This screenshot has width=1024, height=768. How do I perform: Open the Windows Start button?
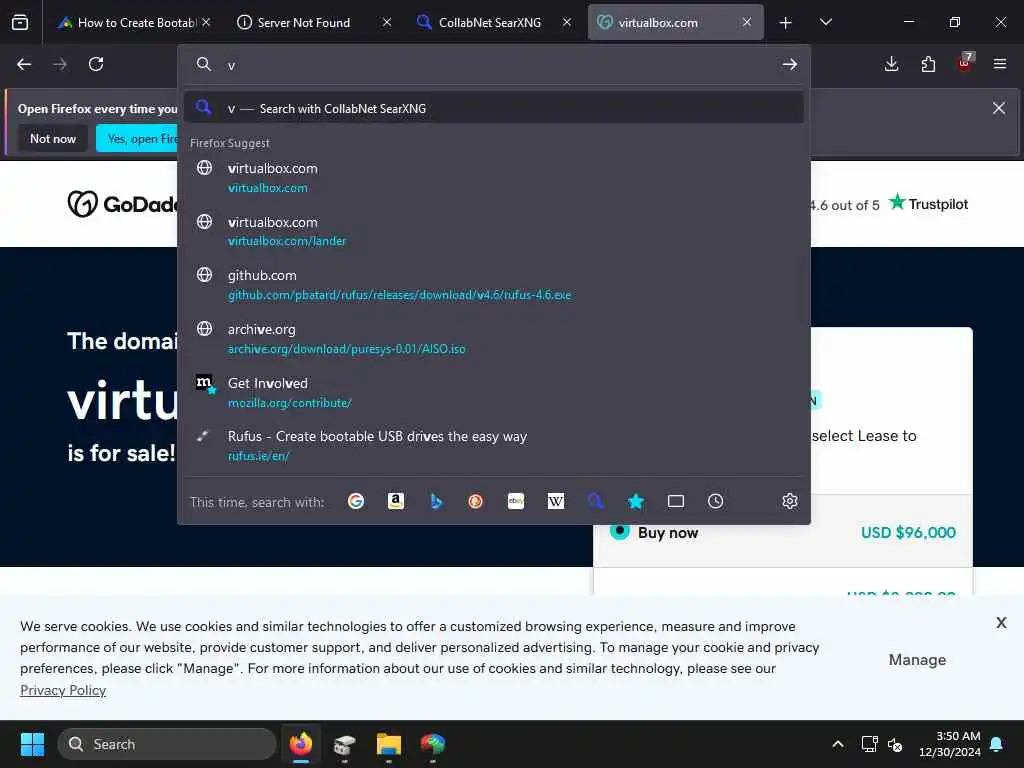[x=32, y=744]
